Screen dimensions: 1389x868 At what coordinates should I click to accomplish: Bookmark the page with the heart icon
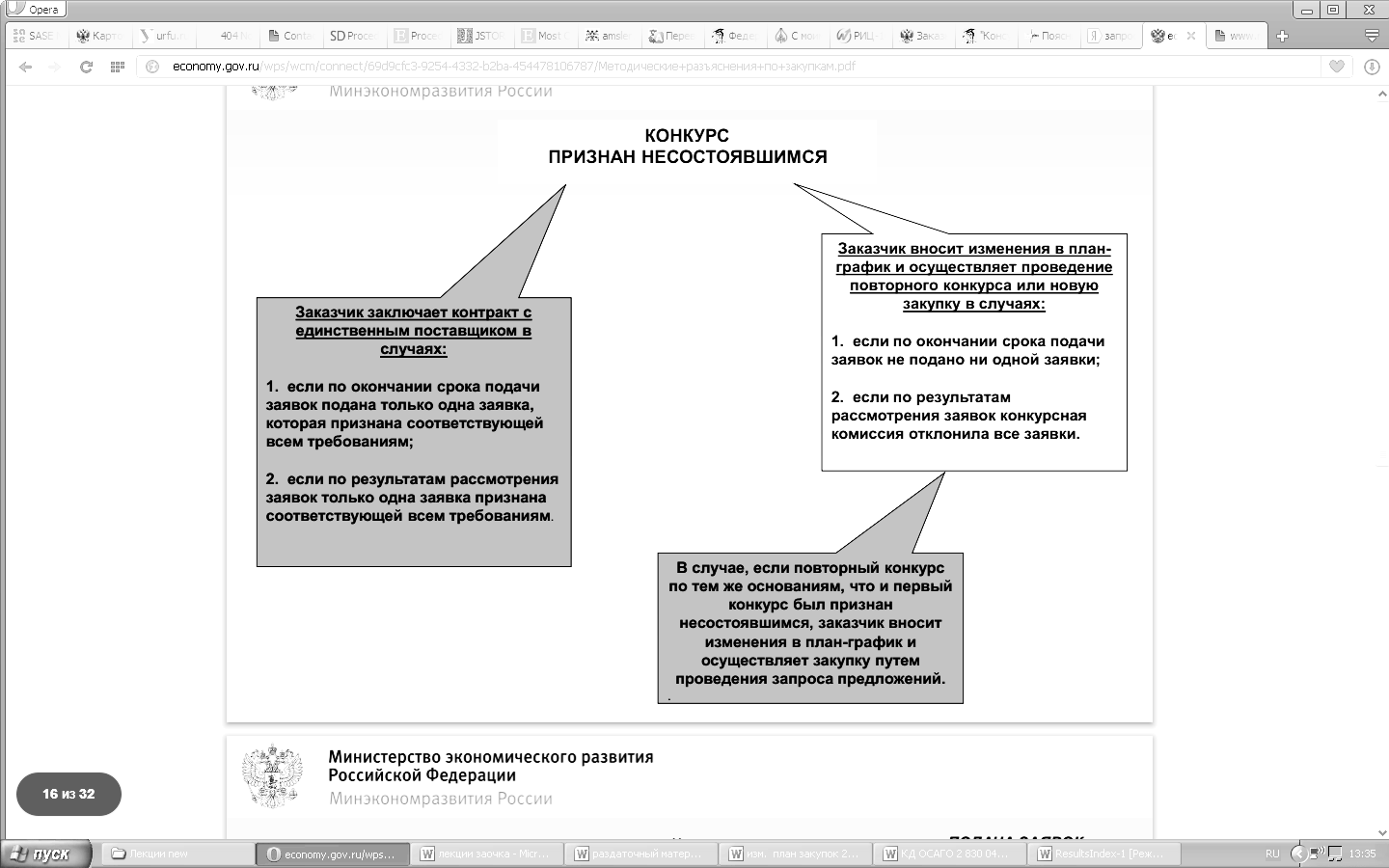(x=1336, y=67)
